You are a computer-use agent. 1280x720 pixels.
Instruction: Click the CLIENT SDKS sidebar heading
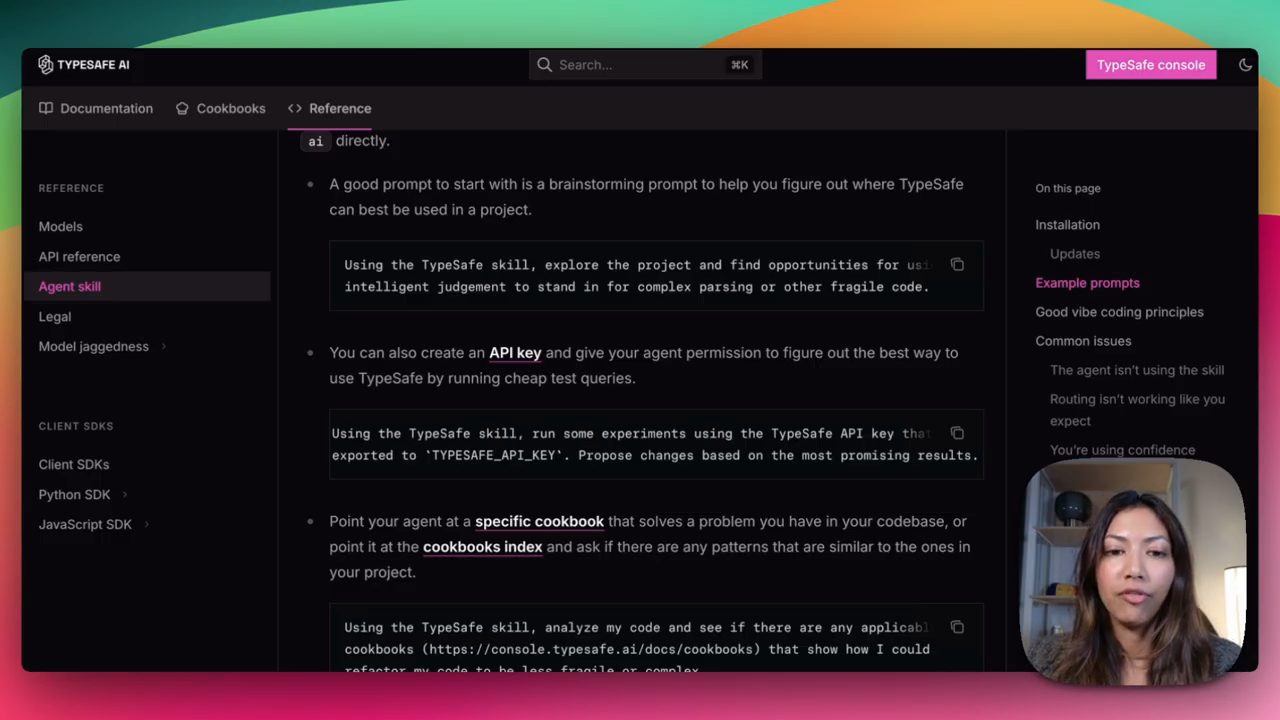[x=76, y=426]
